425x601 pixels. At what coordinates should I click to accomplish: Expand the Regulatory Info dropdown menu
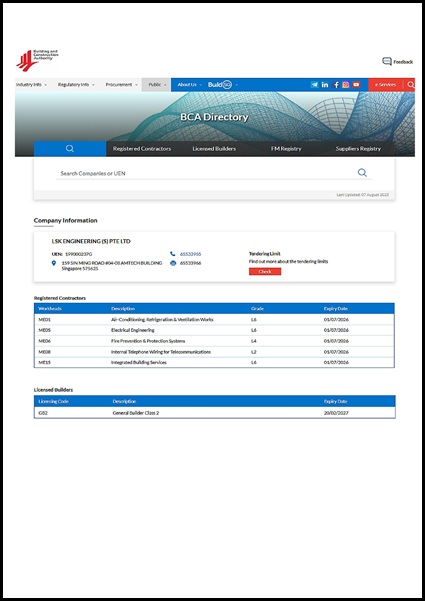click(76, 85)
